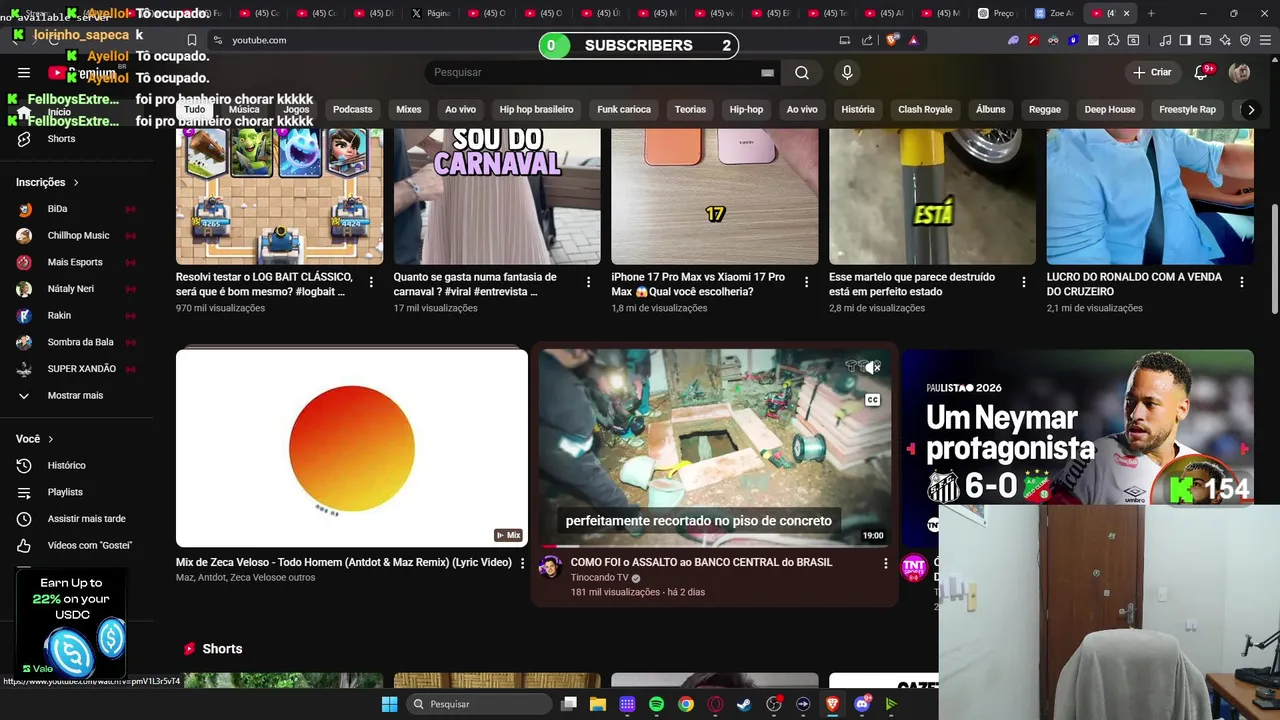Click the Brave Rewards triangle icon
1280x720 pixels.
point(913,40)
